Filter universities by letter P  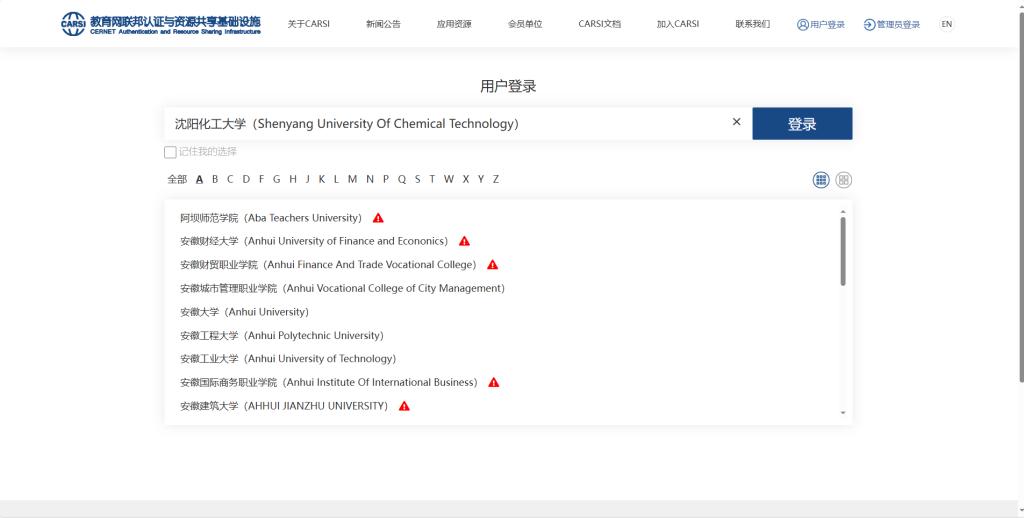click(385, 179)
